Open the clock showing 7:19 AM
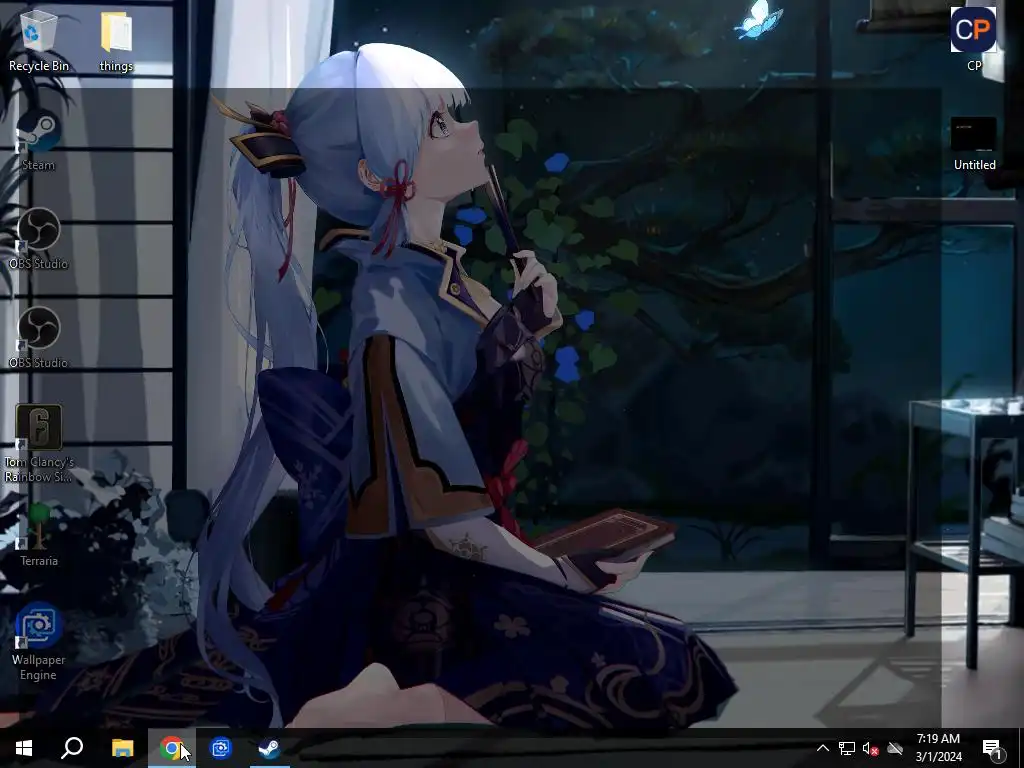Viewport: 1024px width, 768px height. 938,748
